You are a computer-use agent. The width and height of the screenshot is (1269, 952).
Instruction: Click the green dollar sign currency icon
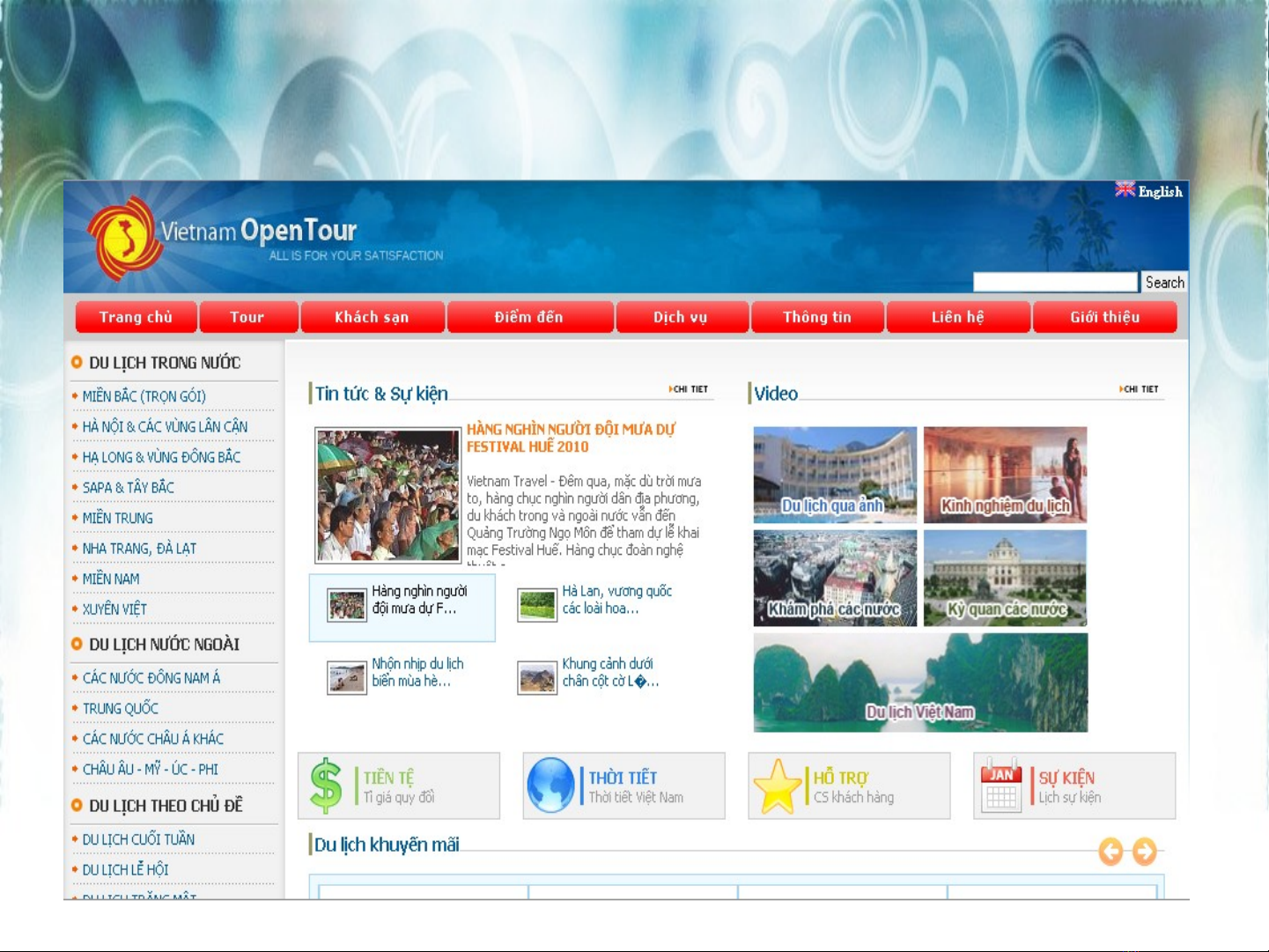coord(326,786)
